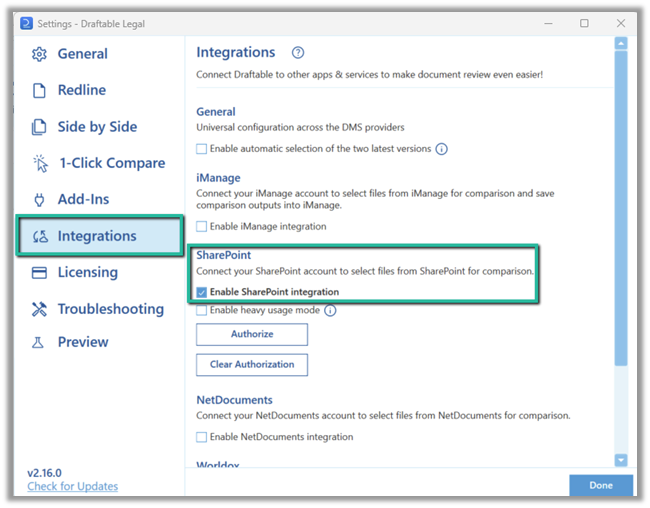Select the Integrations section
The height and width of the screenshot is (508, 650).
click(99, 236)
